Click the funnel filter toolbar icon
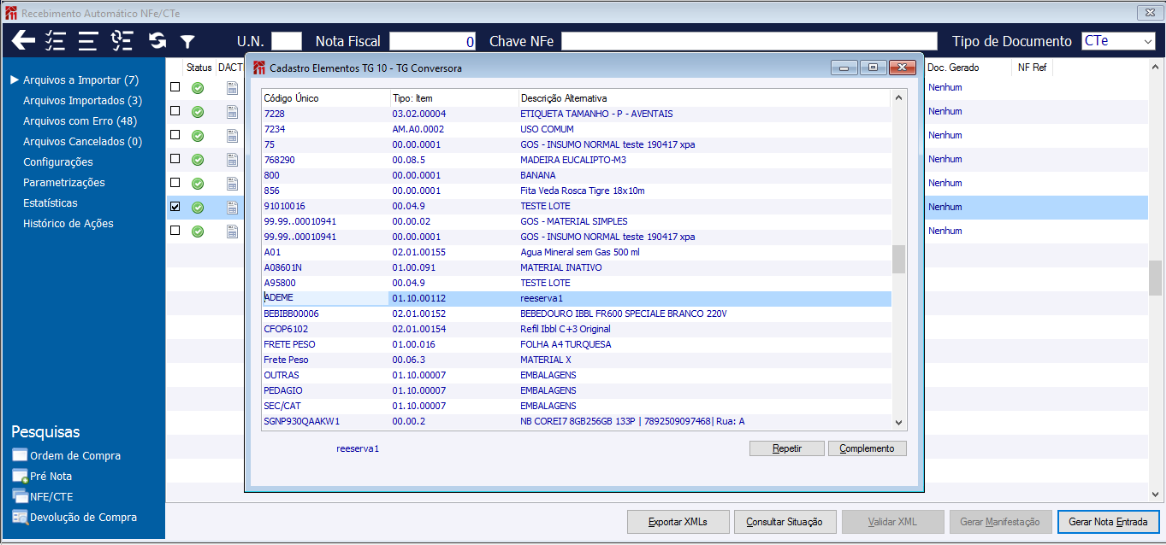The image size is (1166, 545). coord(187,41)
